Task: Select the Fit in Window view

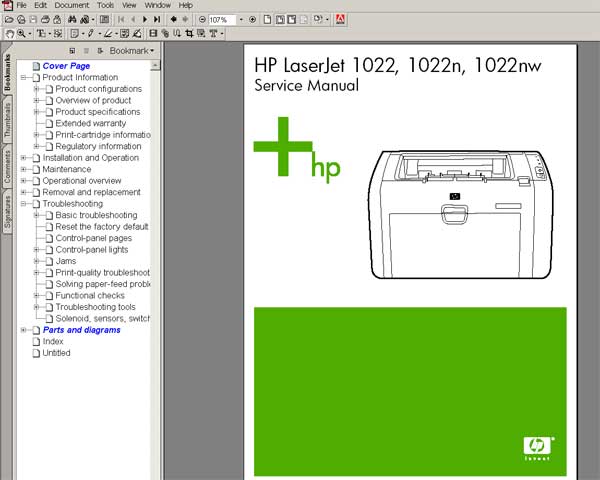Action: (280, 20)
